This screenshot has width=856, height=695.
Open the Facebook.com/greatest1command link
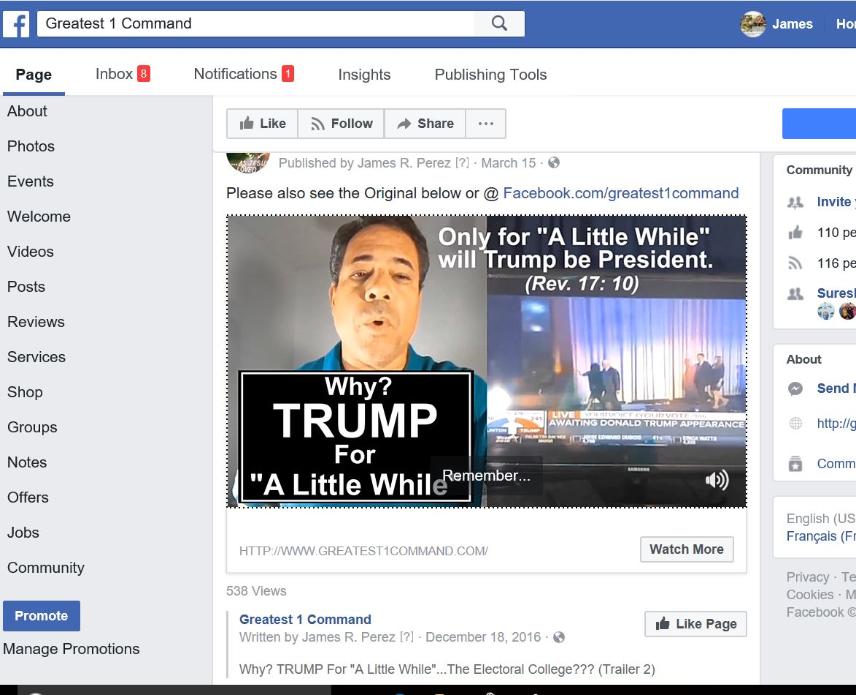coord(621,193)
